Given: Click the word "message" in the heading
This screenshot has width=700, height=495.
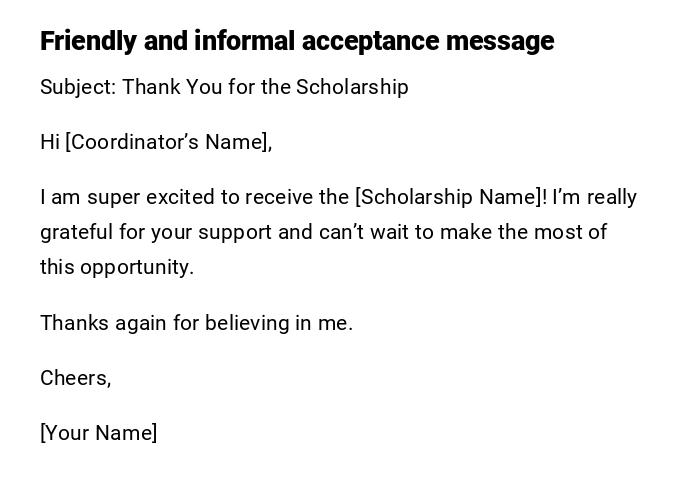Looking at the screenshot, I should (x=500, y=41).
